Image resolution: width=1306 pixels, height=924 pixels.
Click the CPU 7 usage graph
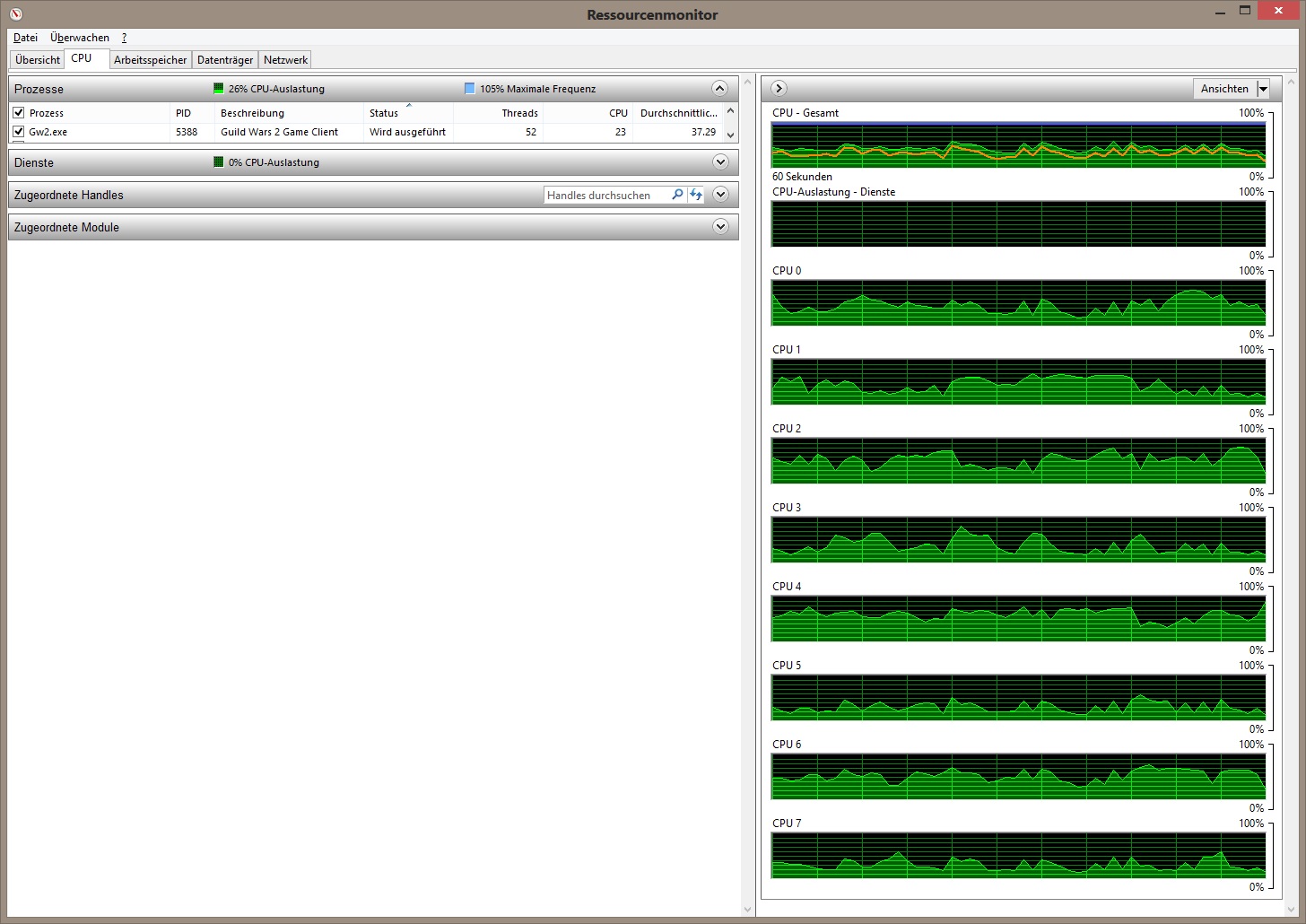(1018, 855)
